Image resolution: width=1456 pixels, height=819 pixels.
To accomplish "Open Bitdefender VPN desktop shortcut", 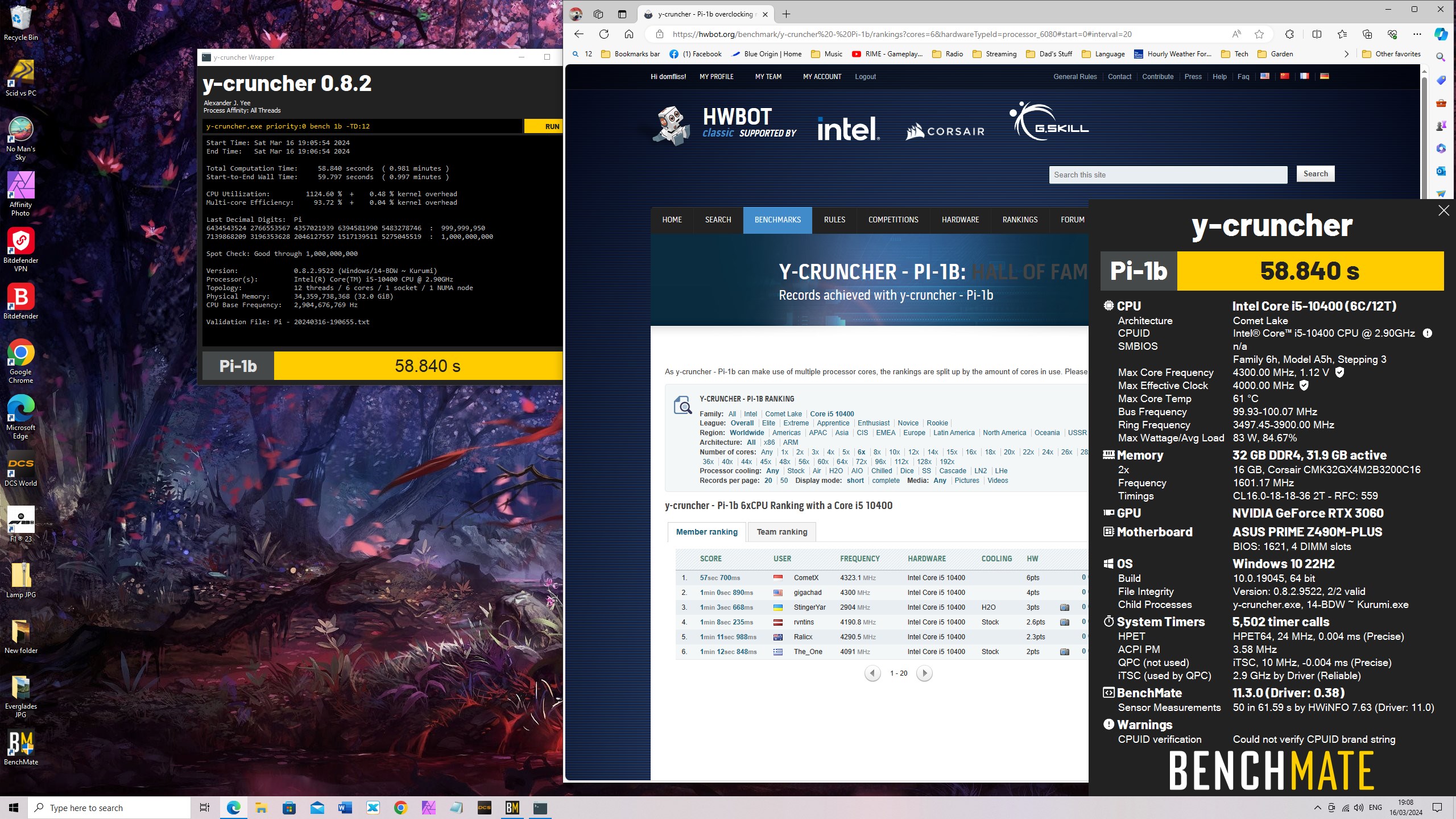I will [x=20, y=250].
